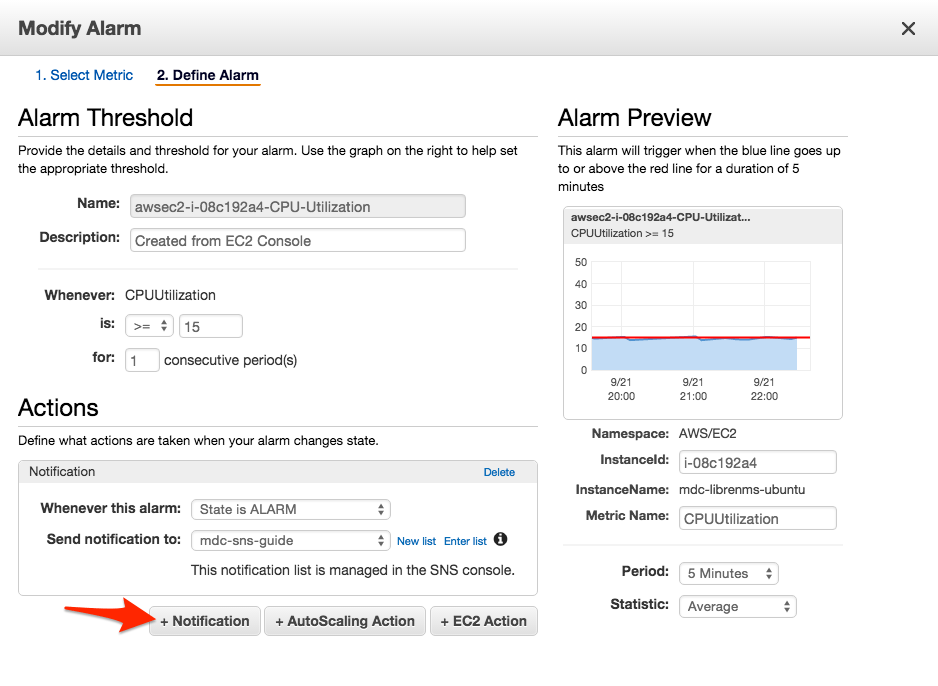Click the consecutive periods input

pyautogui.click(x=142, y=360)
